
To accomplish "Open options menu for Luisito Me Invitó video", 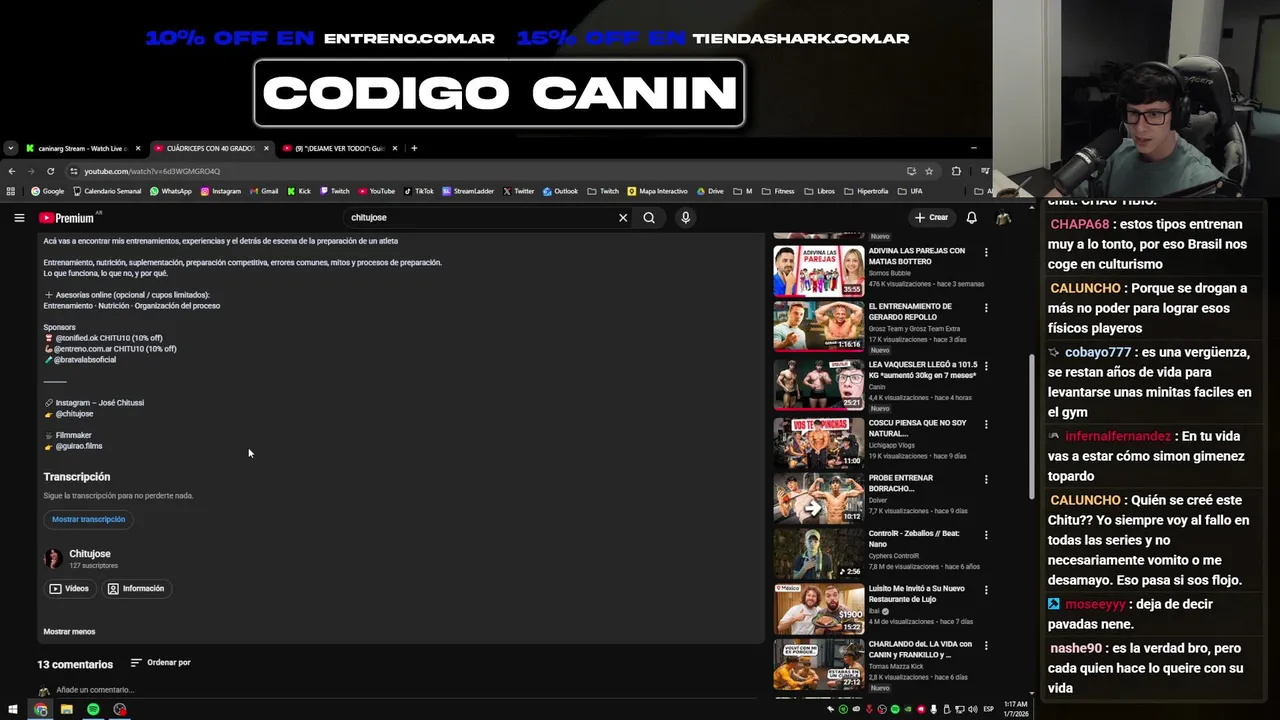I will coord(986,590).
